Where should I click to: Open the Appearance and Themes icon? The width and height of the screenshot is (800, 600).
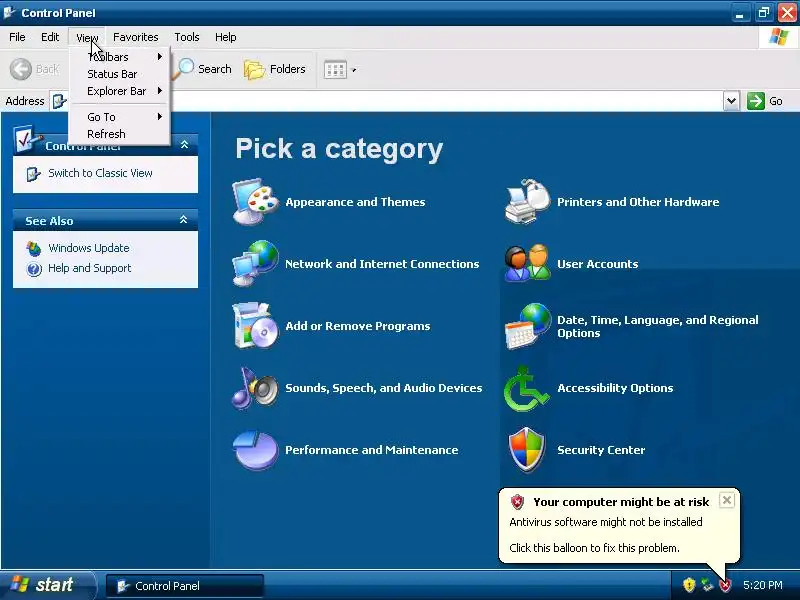pyautogui.click(x=255, y=202)
